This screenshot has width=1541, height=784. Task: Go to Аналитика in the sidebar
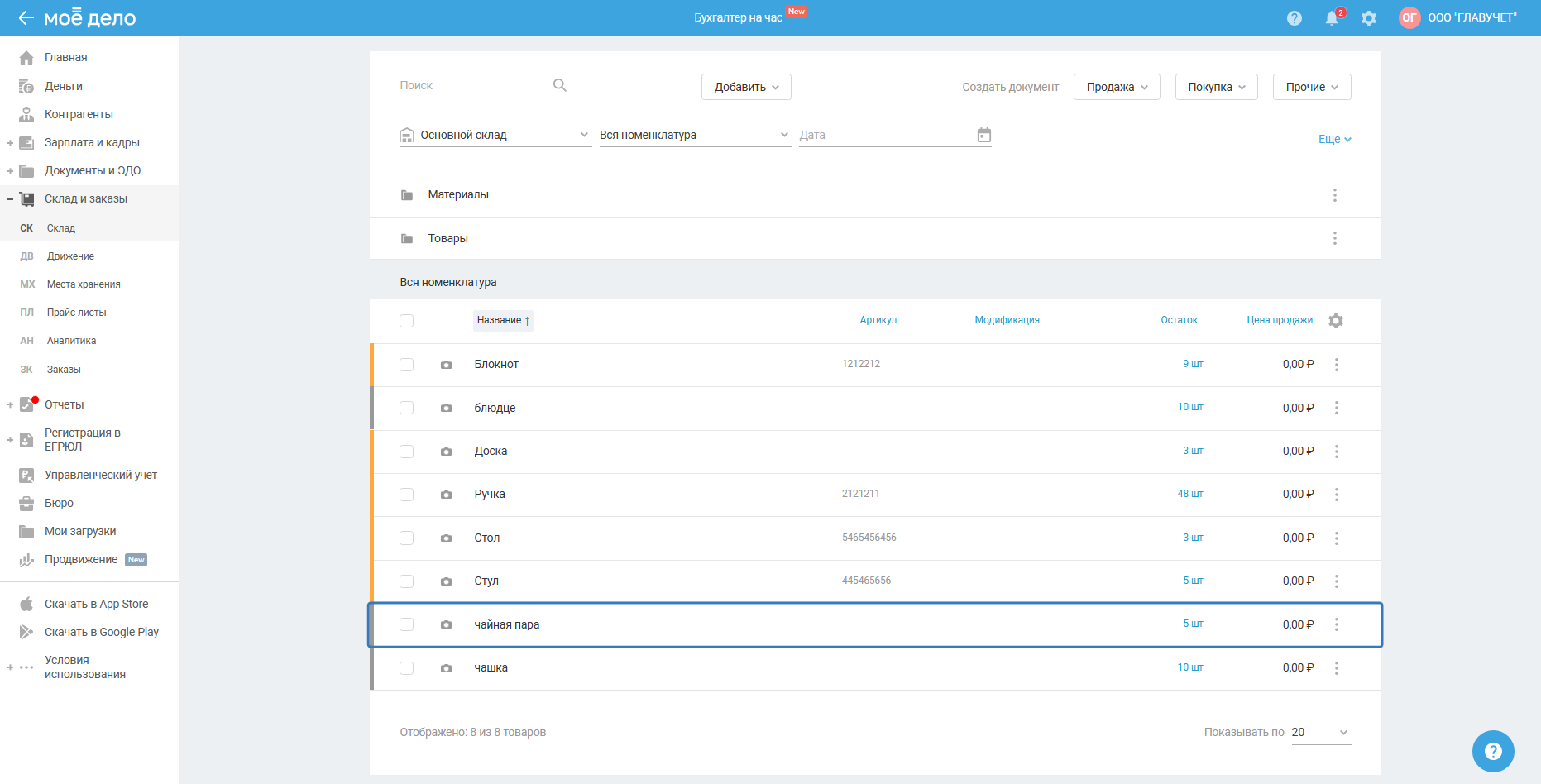tap(71, 341)
